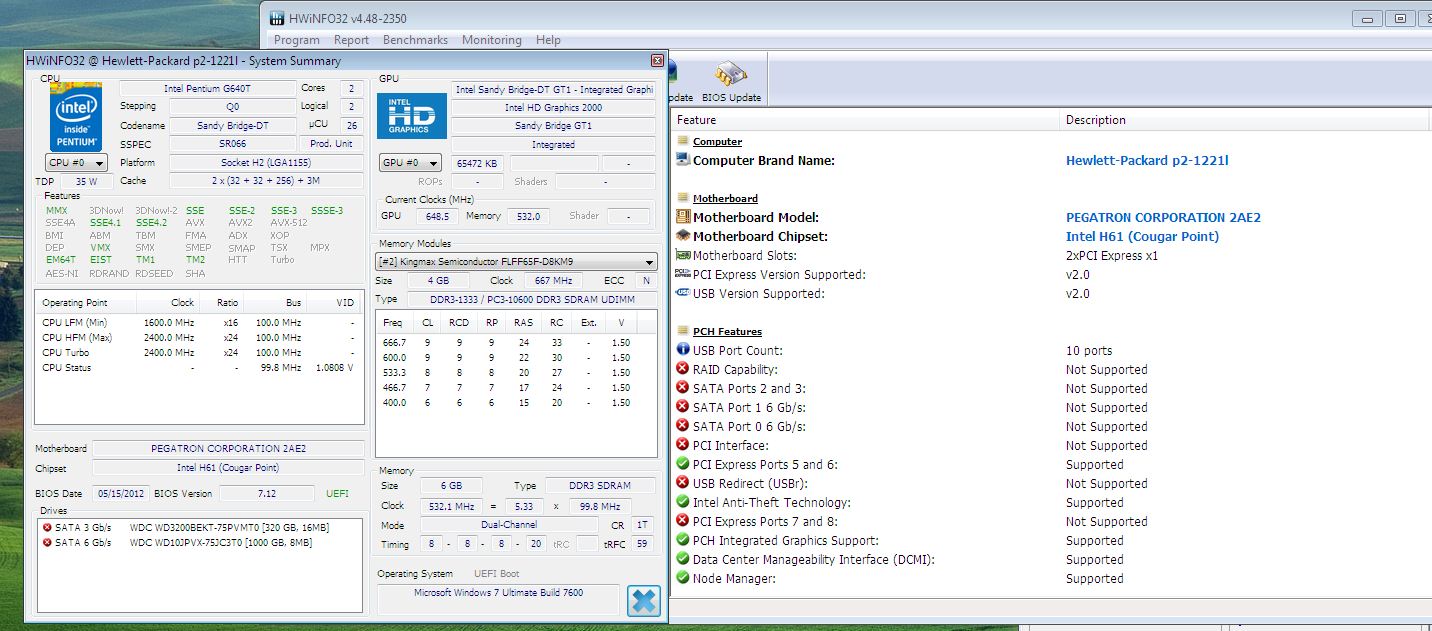1432x631 pixels.
Task: Click the Computer section folder icon
Action: (x=683, y=142)
